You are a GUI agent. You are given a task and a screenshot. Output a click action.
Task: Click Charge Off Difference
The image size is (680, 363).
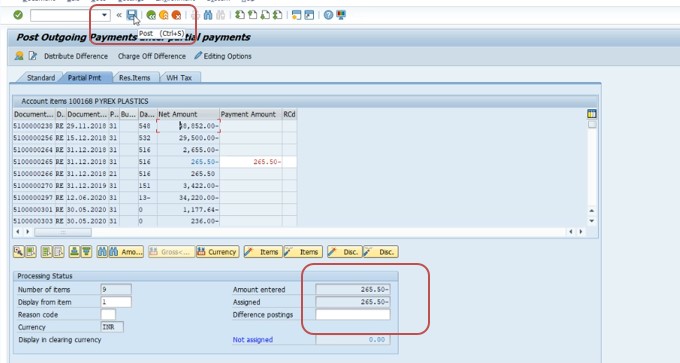click(x=152, y=56)
